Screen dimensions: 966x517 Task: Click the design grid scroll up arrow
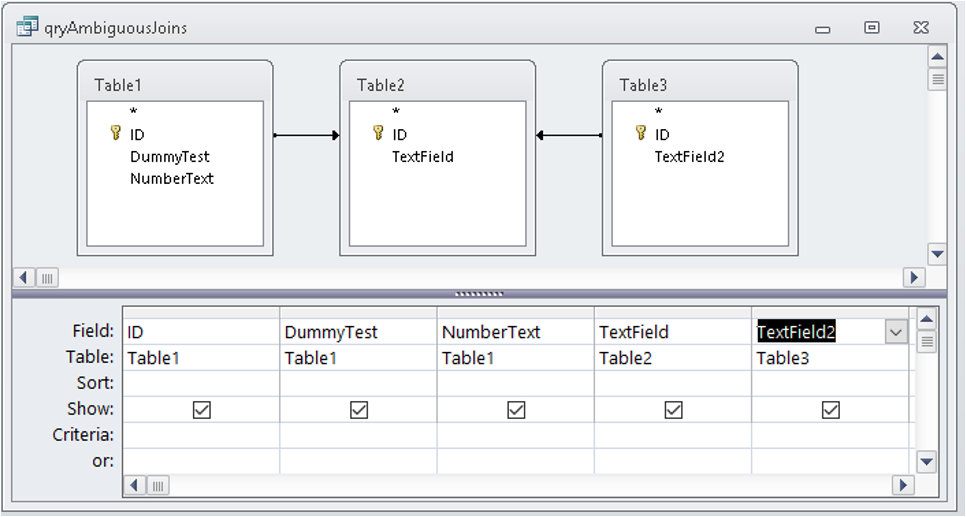(x=927, y=319)
